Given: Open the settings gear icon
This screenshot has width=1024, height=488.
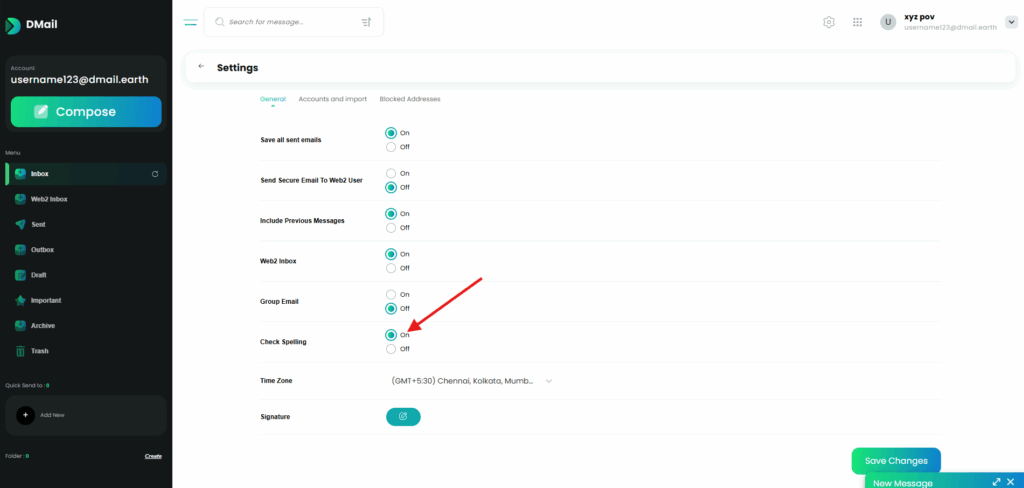Looking at the screenshot, I should click(829, 22).
